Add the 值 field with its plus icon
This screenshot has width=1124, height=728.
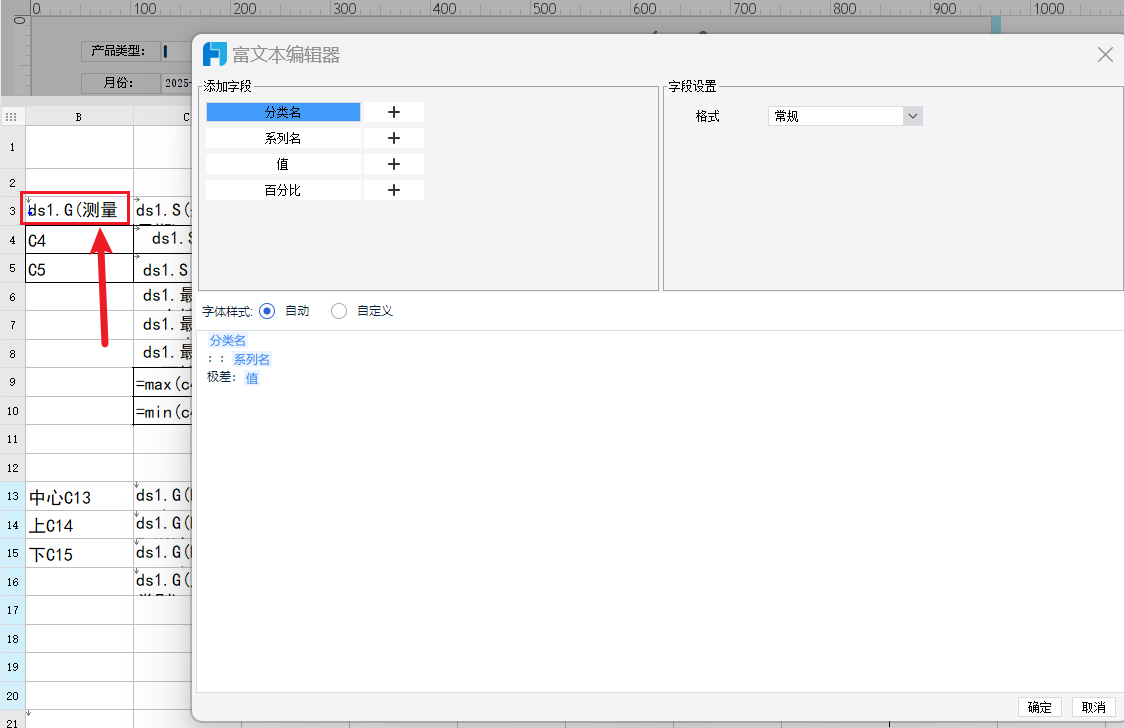pos(394,164)
